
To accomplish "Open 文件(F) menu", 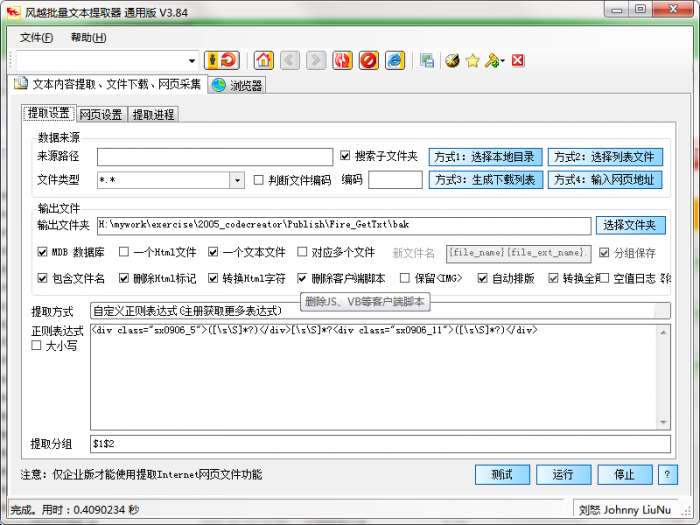I will point(36,38).
